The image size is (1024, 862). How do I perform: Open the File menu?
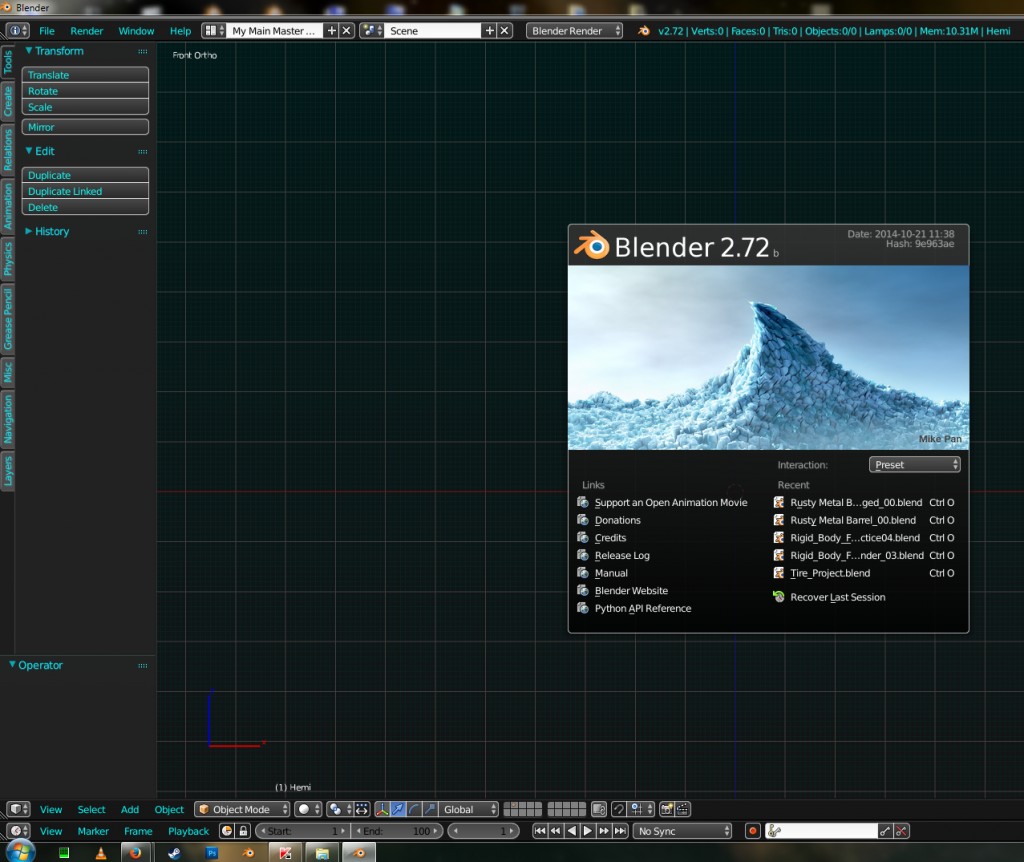(46, 31)
